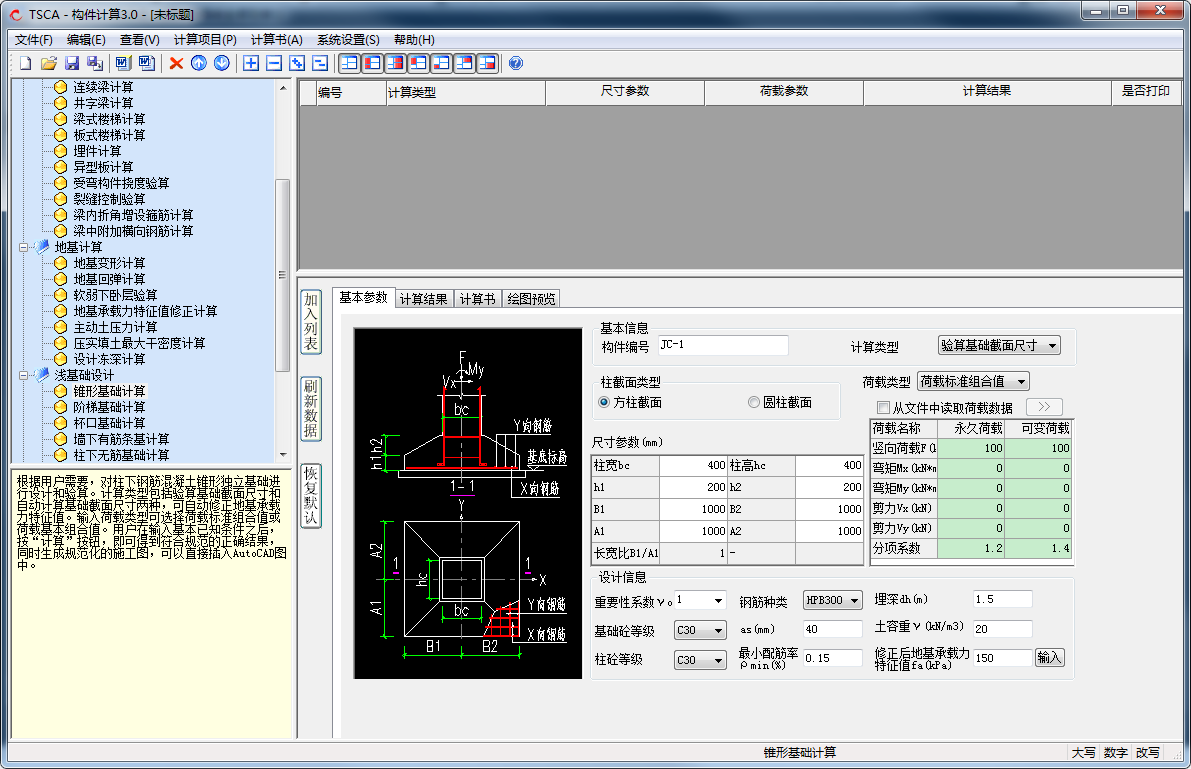Click the 柱宽bc value cell

pyautogui.click(x=693, y=465)
